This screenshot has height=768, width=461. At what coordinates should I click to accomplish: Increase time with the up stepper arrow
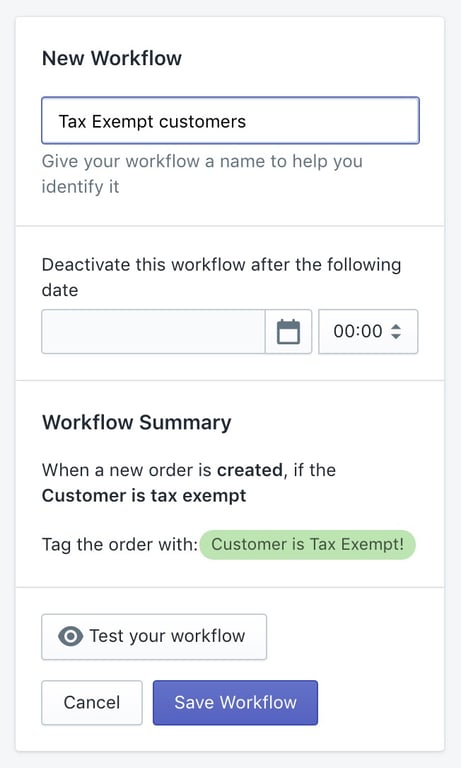(x=396, y=326)
